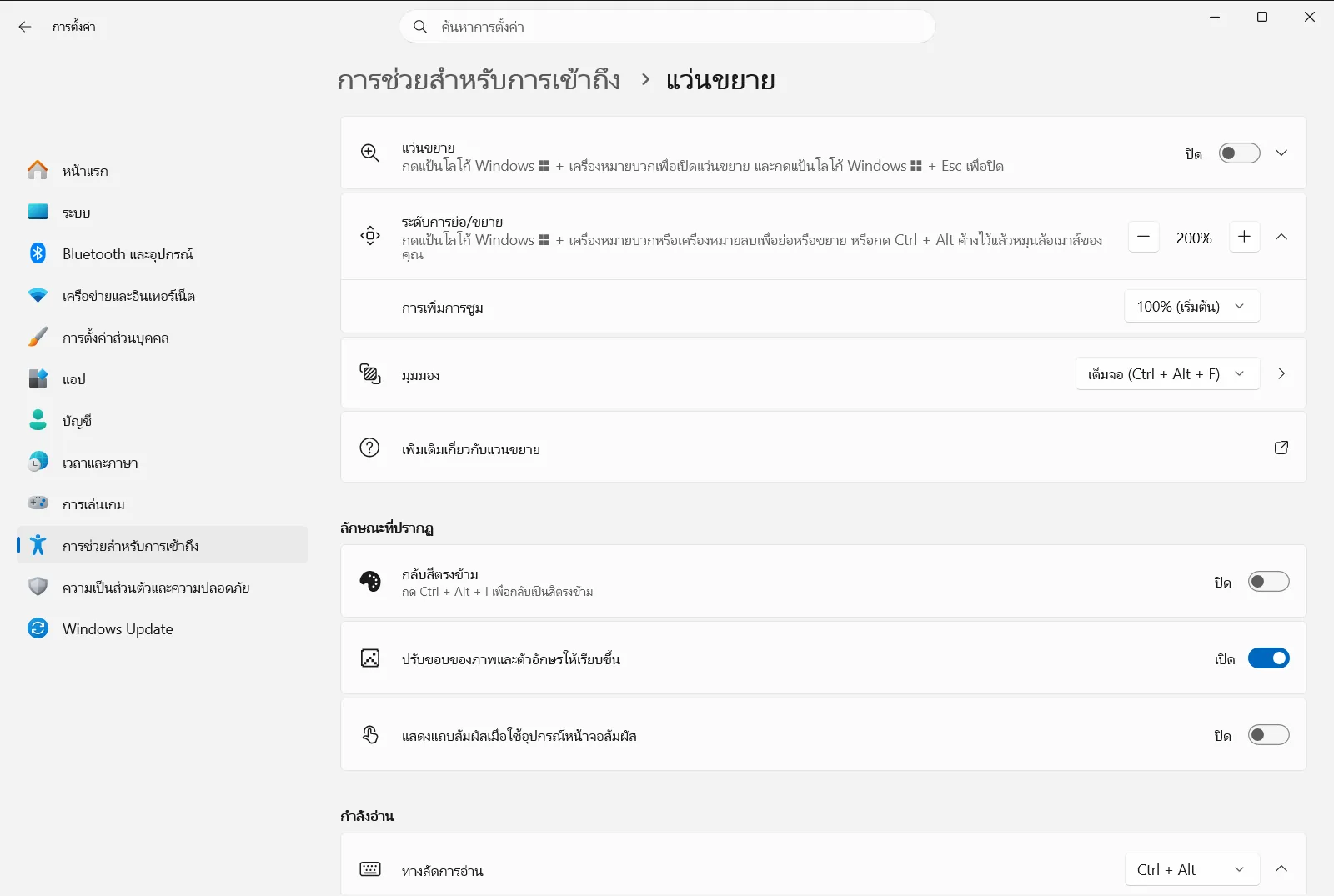This screenshot has width=1334, height=896.
Task: Click the แอป apps icon in the sidebar
Action: click(x=38, y=378)
